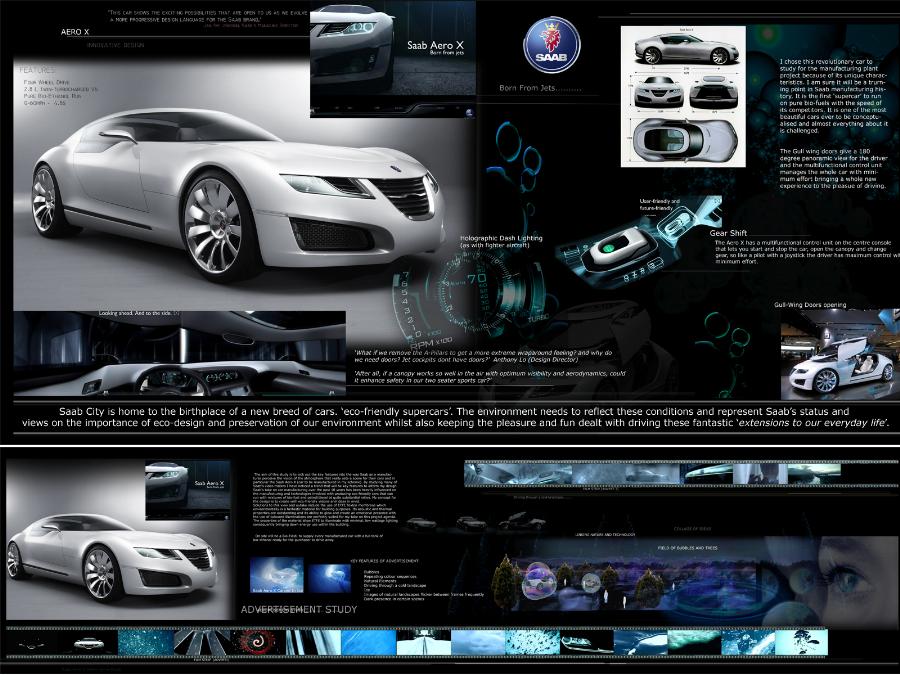Viewport: 900px width, 675px height.
Task: Click the Advertisement Study heading
Action: point(299,609)
